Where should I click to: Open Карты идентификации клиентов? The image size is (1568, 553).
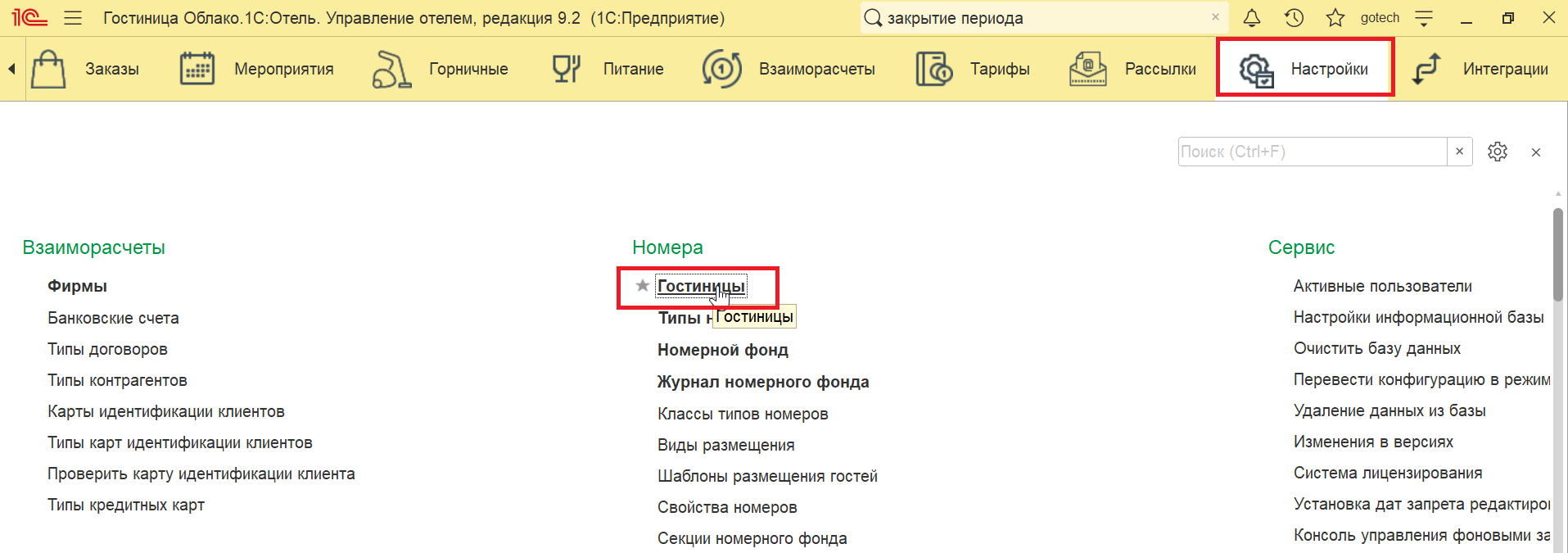point(166,411)
